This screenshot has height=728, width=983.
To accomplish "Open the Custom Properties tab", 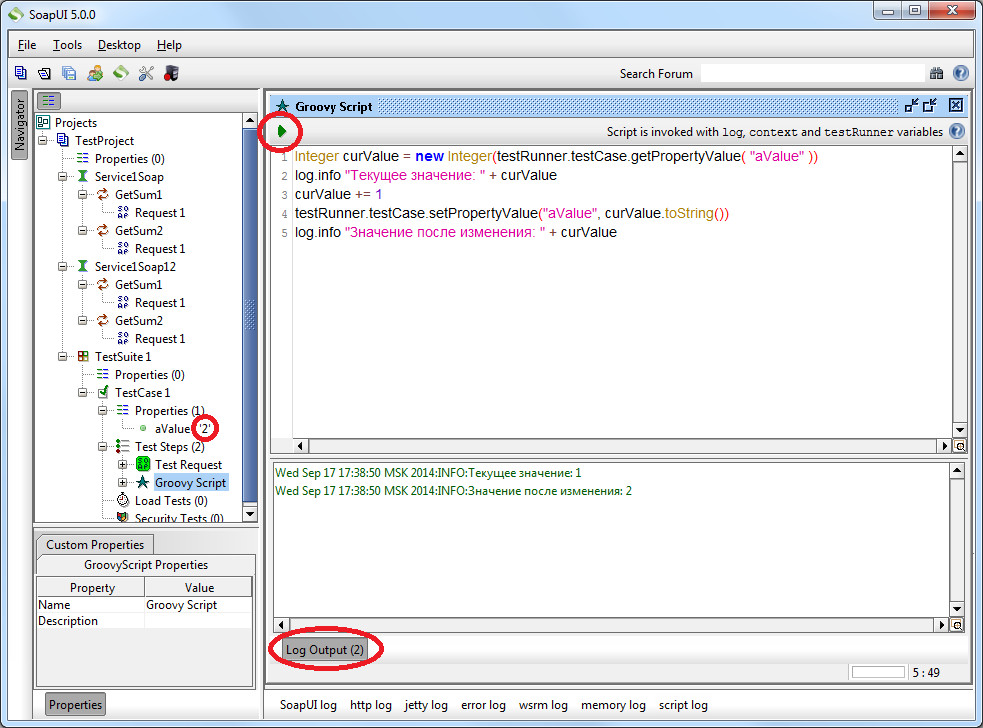I will tap(95, 544).
